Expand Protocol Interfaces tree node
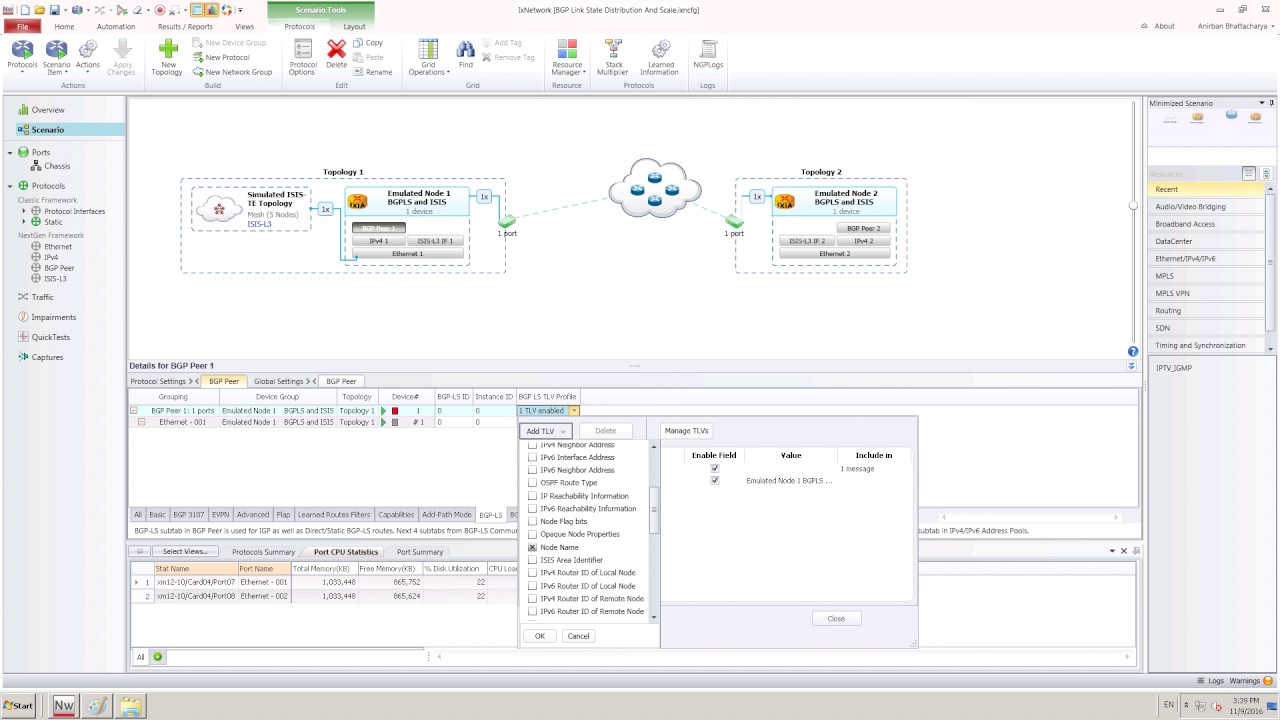Viewport: 1280px width, 720px height. pos(25,211)
